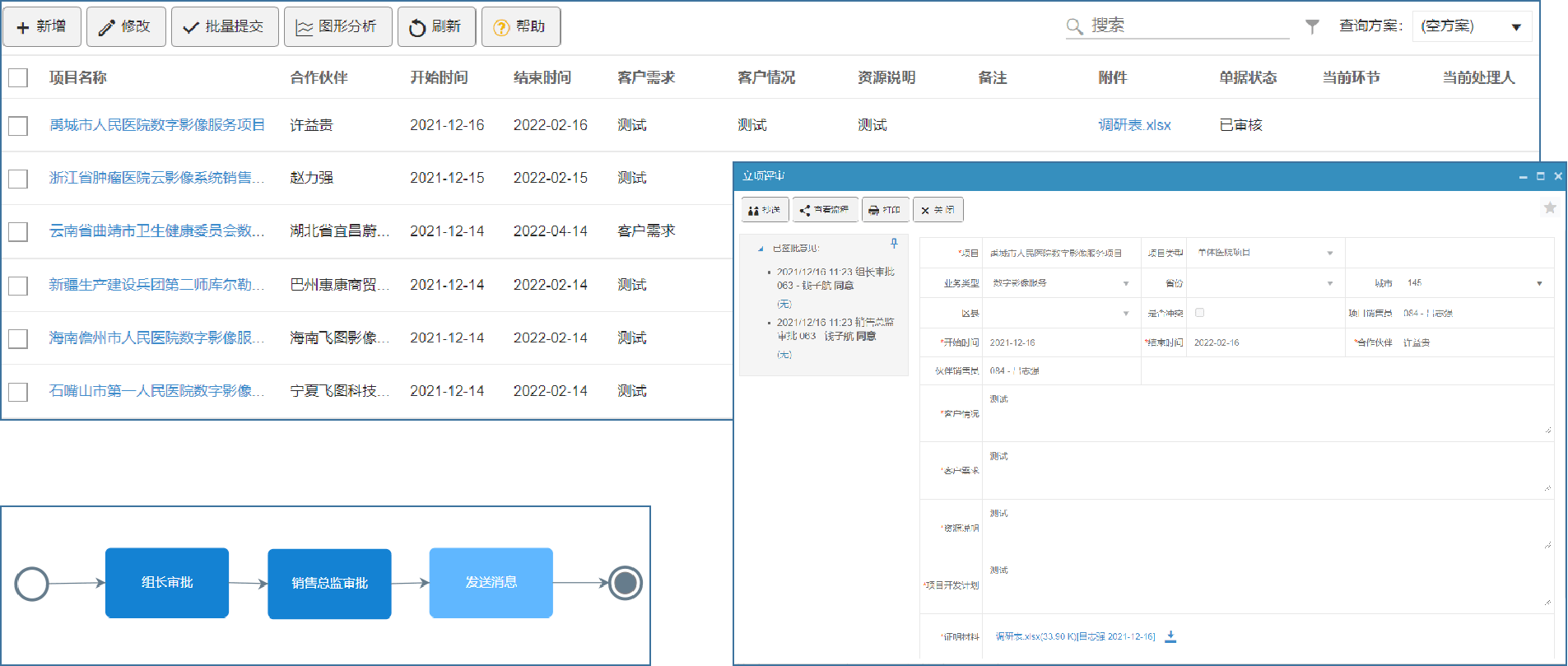
Task: Click the favorite star icon in dialog
Action: [x=1549, y=207]
